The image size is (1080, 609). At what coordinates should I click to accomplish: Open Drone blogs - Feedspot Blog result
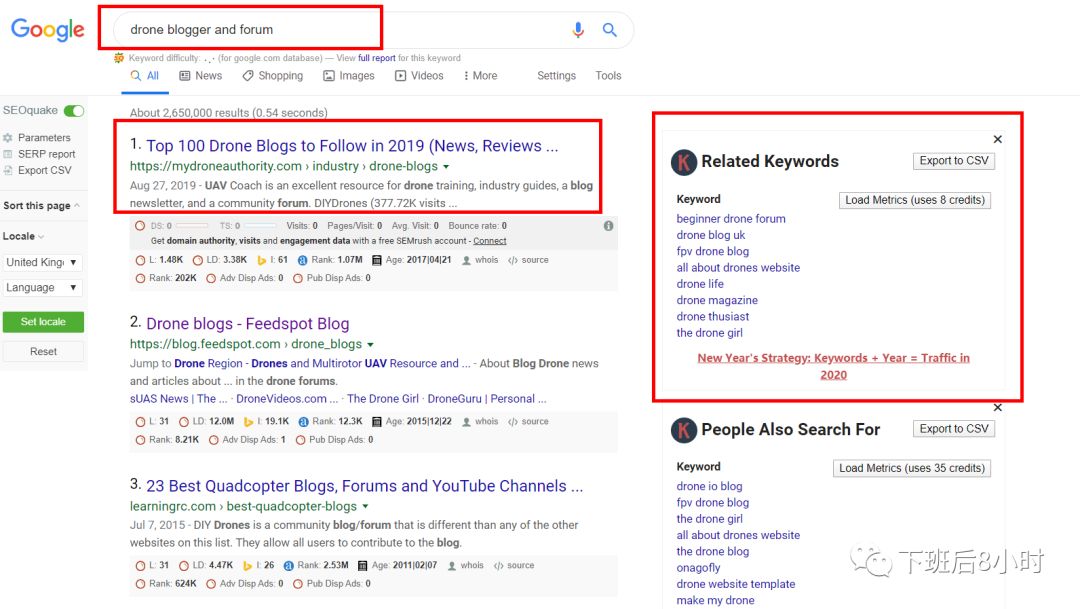(248, 324)
